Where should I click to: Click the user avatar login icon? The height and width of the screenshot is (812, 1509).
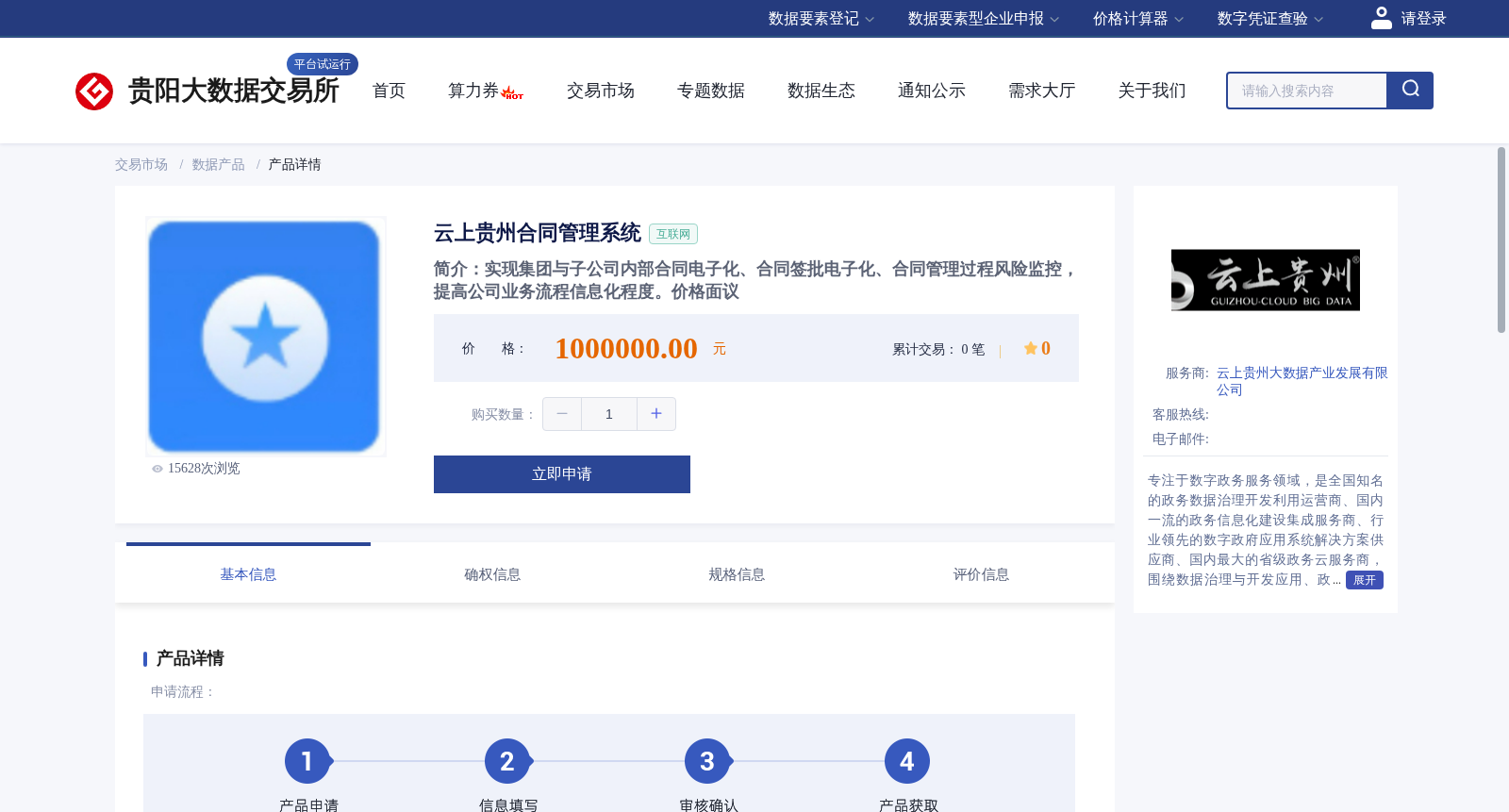(x=1381, y=18)
